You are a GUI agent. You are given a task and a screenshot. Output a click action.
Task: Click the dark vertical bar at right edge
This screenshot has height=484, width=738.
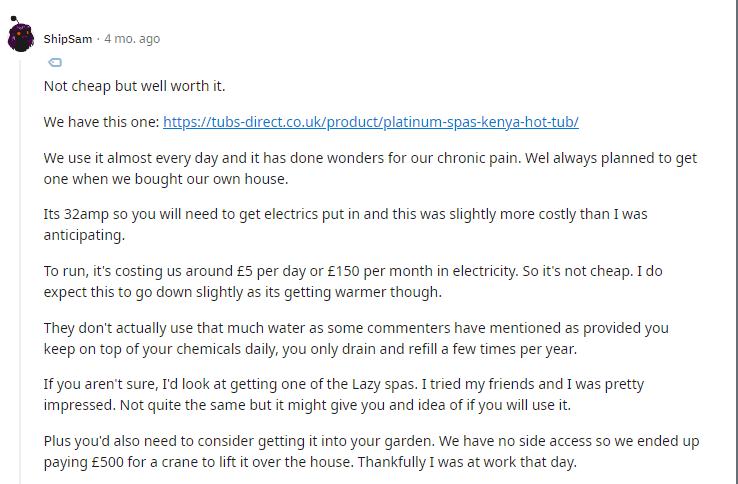[736, 242]
